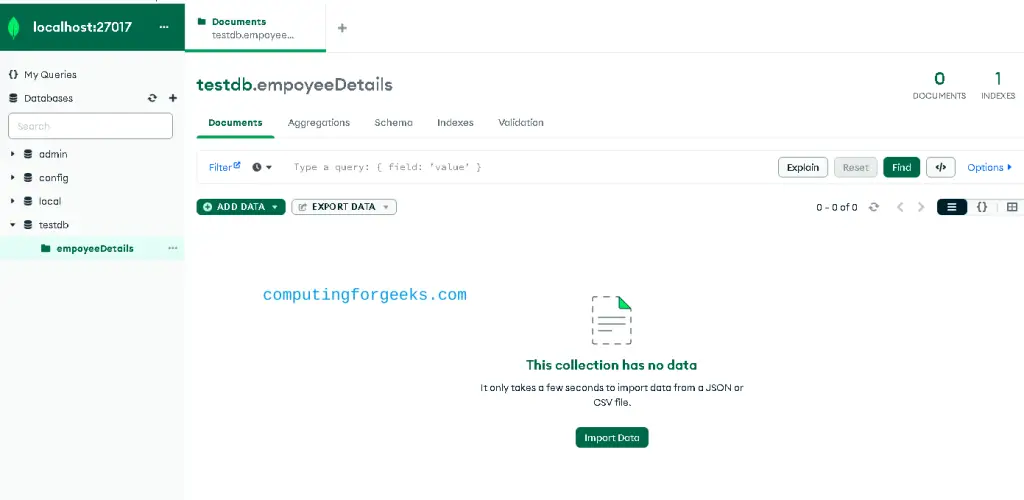Viewport: 1024px width, 500px height.
Task: Select the admin database
Action: point(53,154)
